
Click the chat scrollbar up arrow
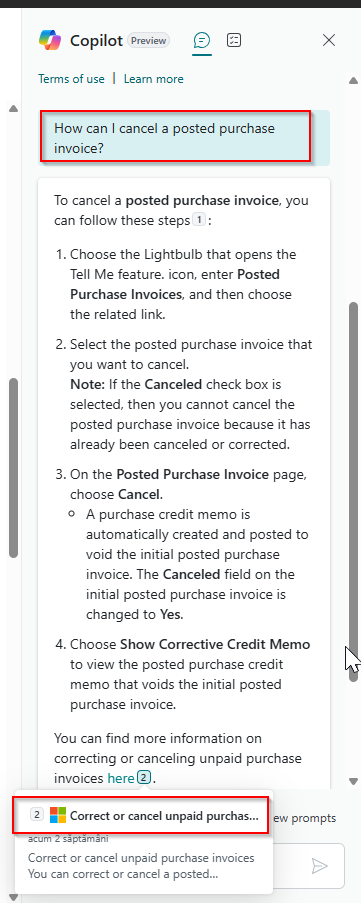click(x=354, y=81)
